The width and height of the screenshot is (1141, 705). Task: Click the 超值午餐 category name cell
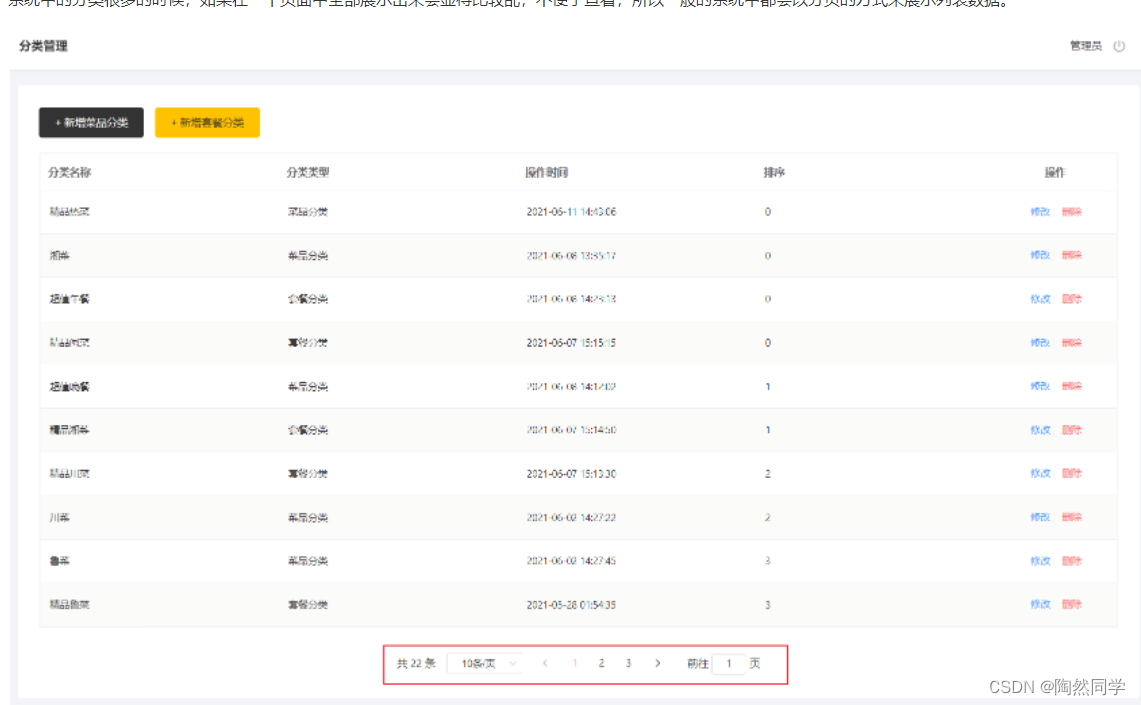[x=70, y=299]
